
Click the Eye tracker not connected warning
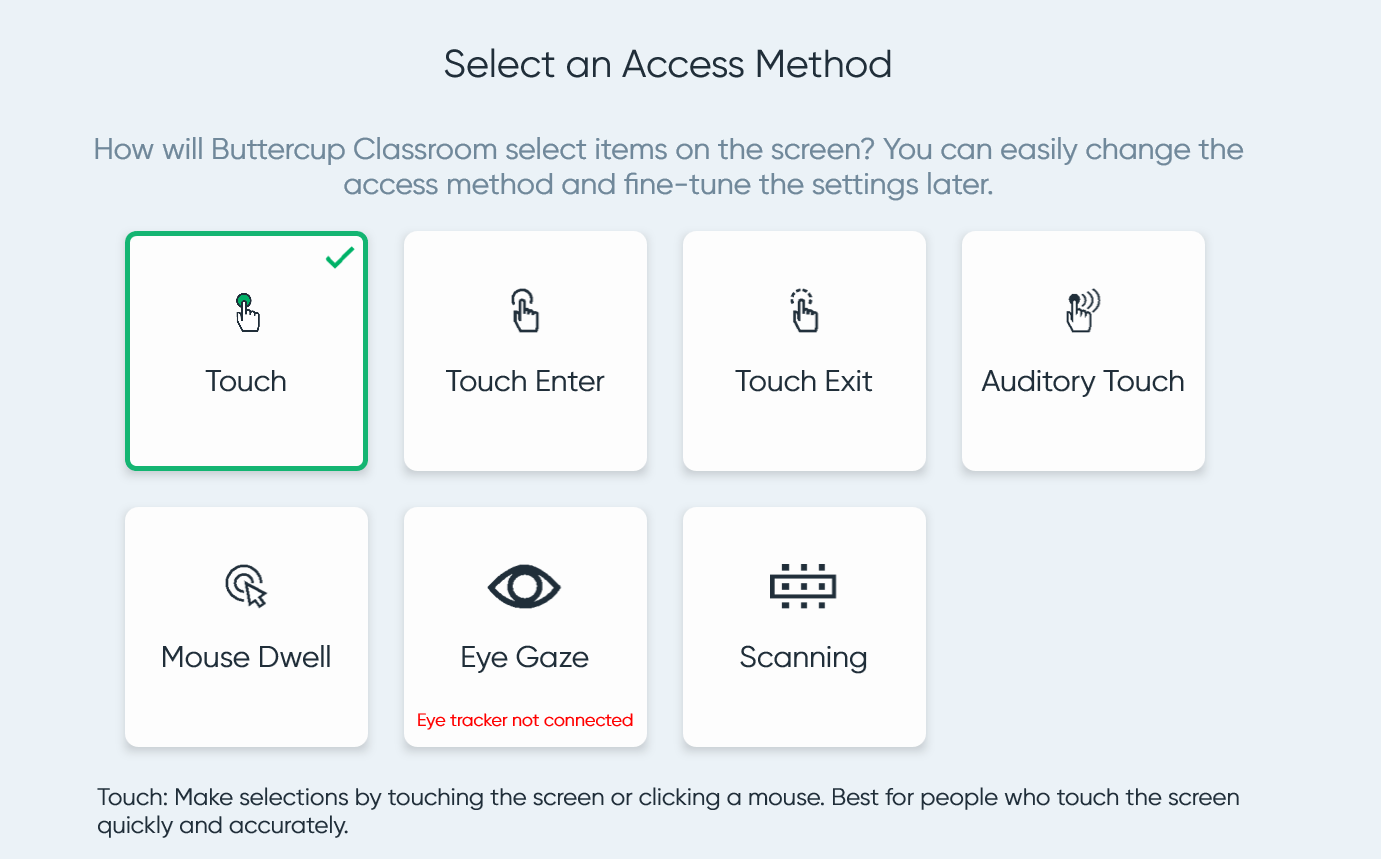(x=525, y=719)
